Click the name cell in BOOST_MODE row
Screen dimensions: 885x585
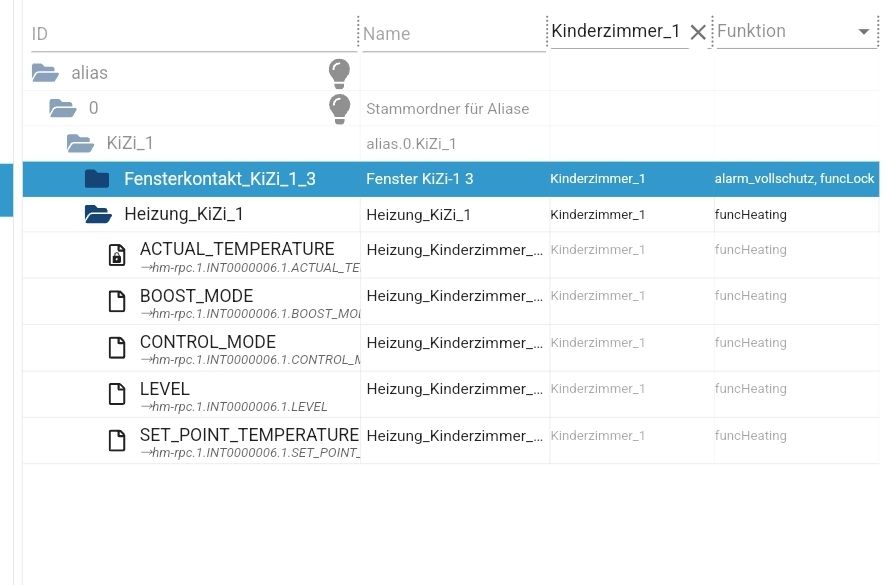[454, 296]
